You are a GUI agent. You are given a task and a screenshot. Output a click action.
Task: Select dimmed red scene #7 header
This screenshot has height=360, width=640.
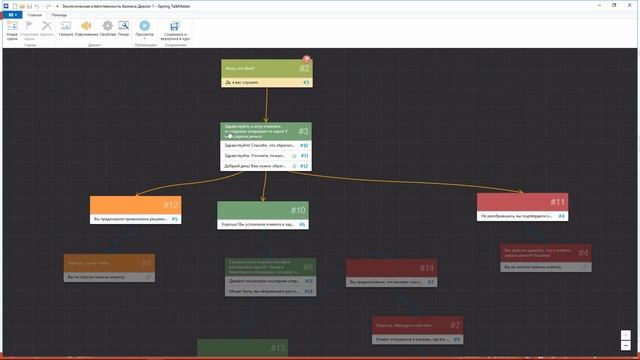pyautogui.click(x=418, y=325)
